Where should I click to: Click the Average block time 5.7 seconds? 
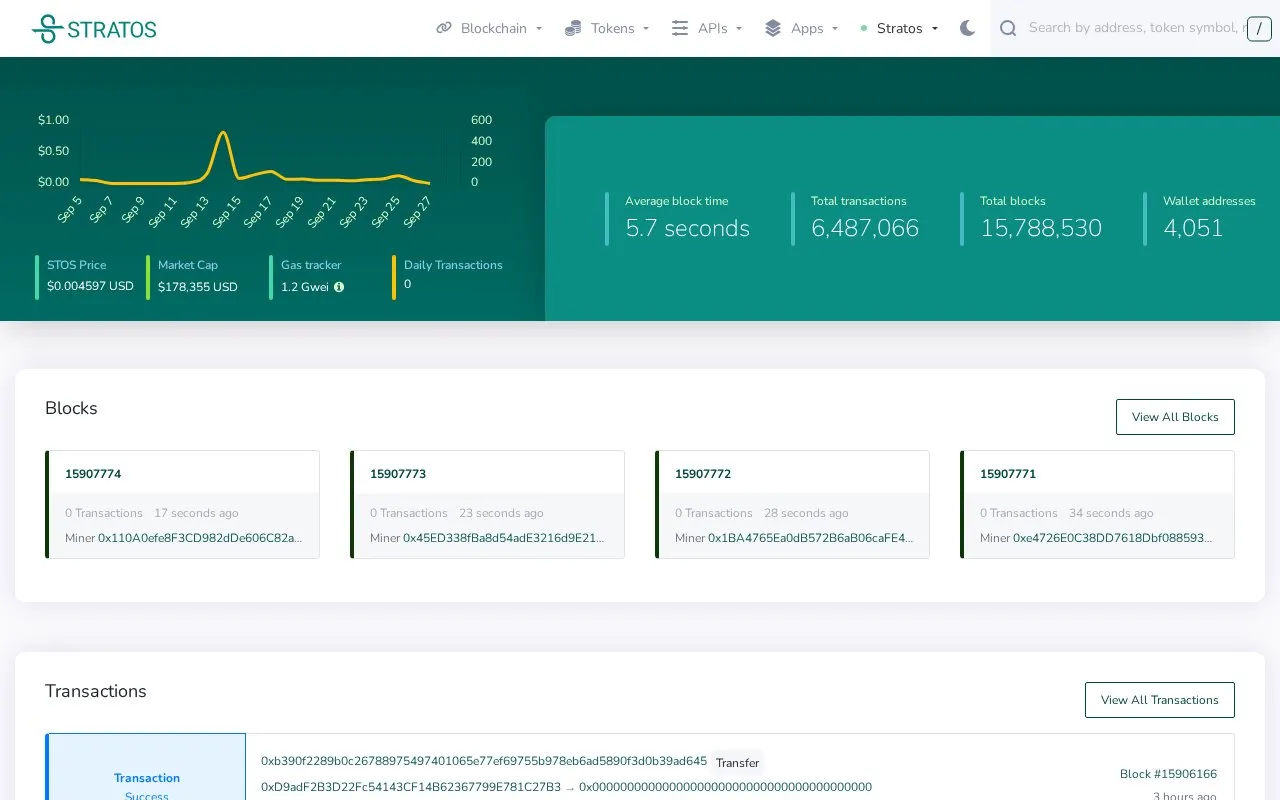pyautogui.click(x=687, y=228)
